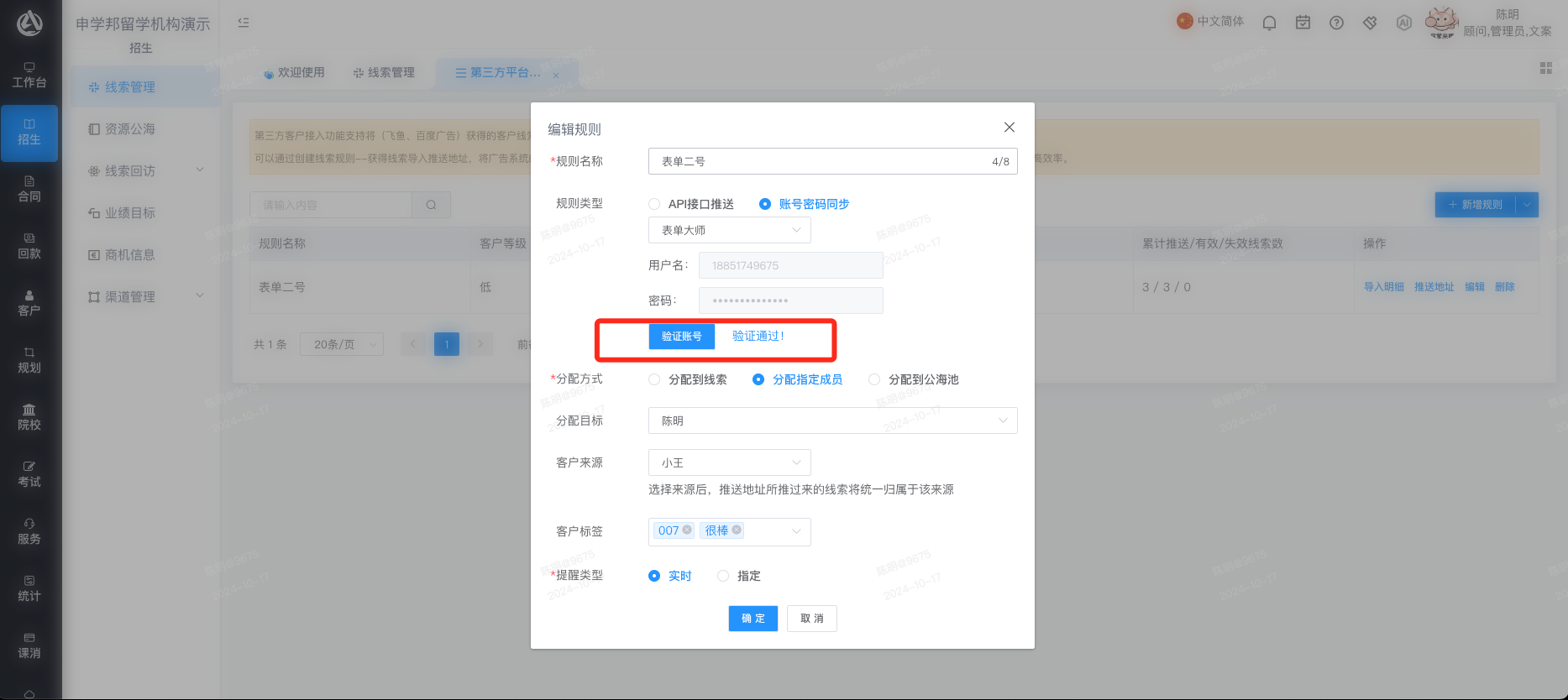Open the AI assistant icon
Image resolution: width=1568 pixels, height=700 pixels.
pyautogui.click(x=1403, y=23)
